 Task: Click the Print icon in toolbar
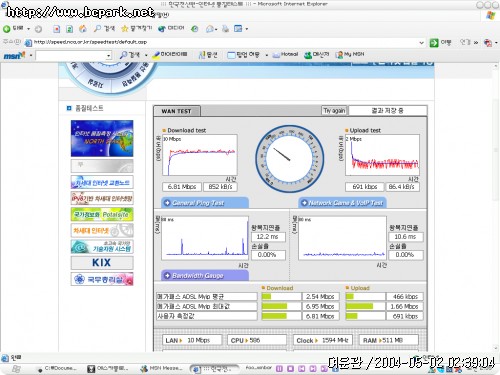225,29
